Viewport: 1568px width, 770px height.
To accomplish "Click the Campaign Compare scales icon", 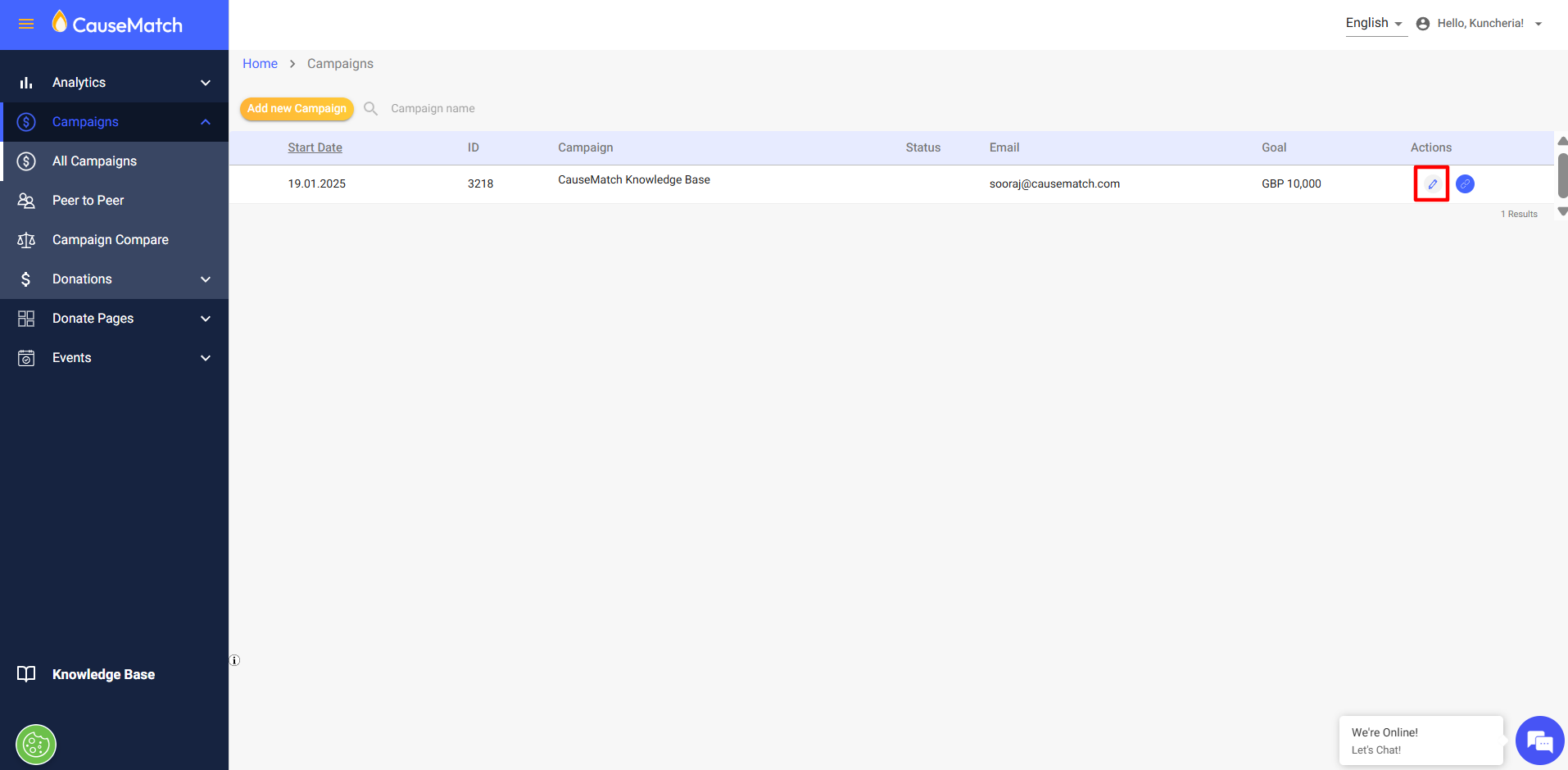I will (26, 240).
